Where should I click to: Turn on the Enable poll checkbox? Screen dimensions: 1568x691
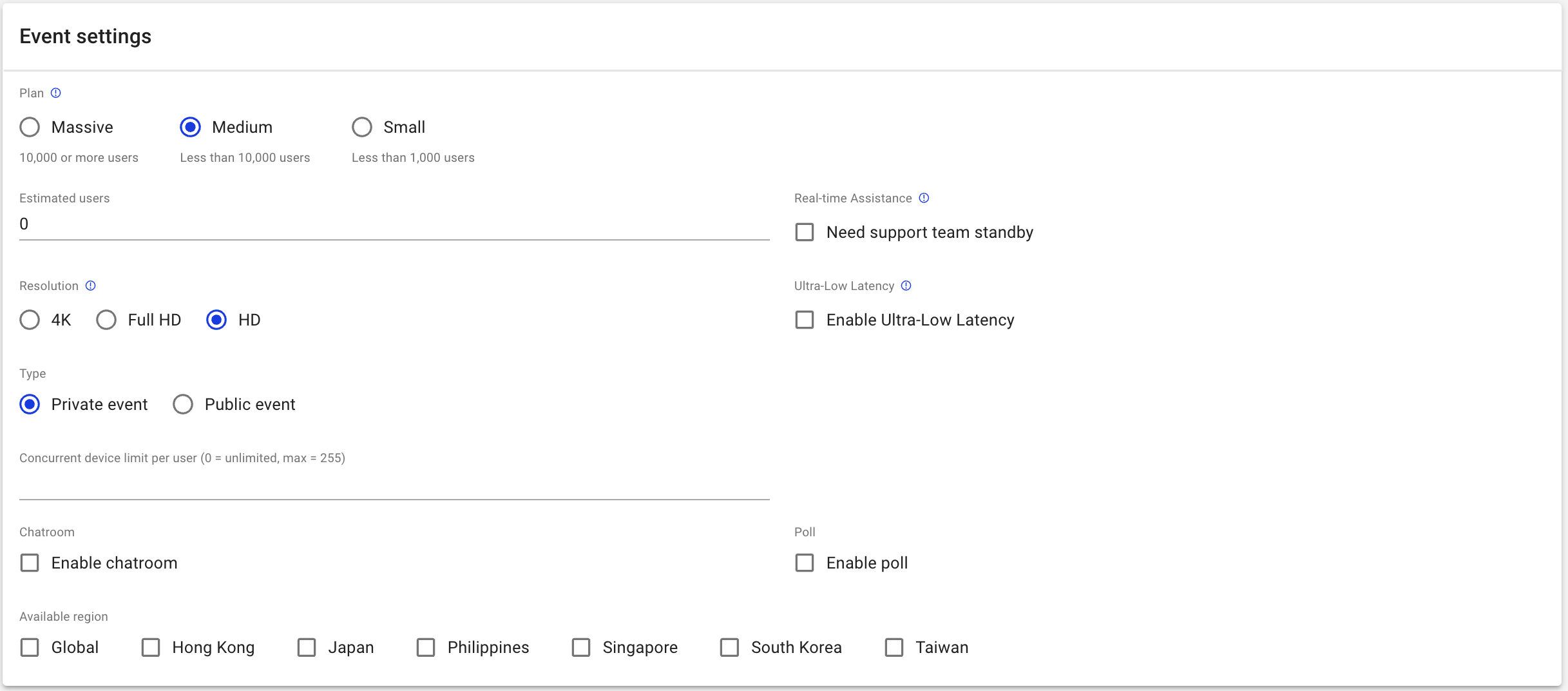(805, 563)
